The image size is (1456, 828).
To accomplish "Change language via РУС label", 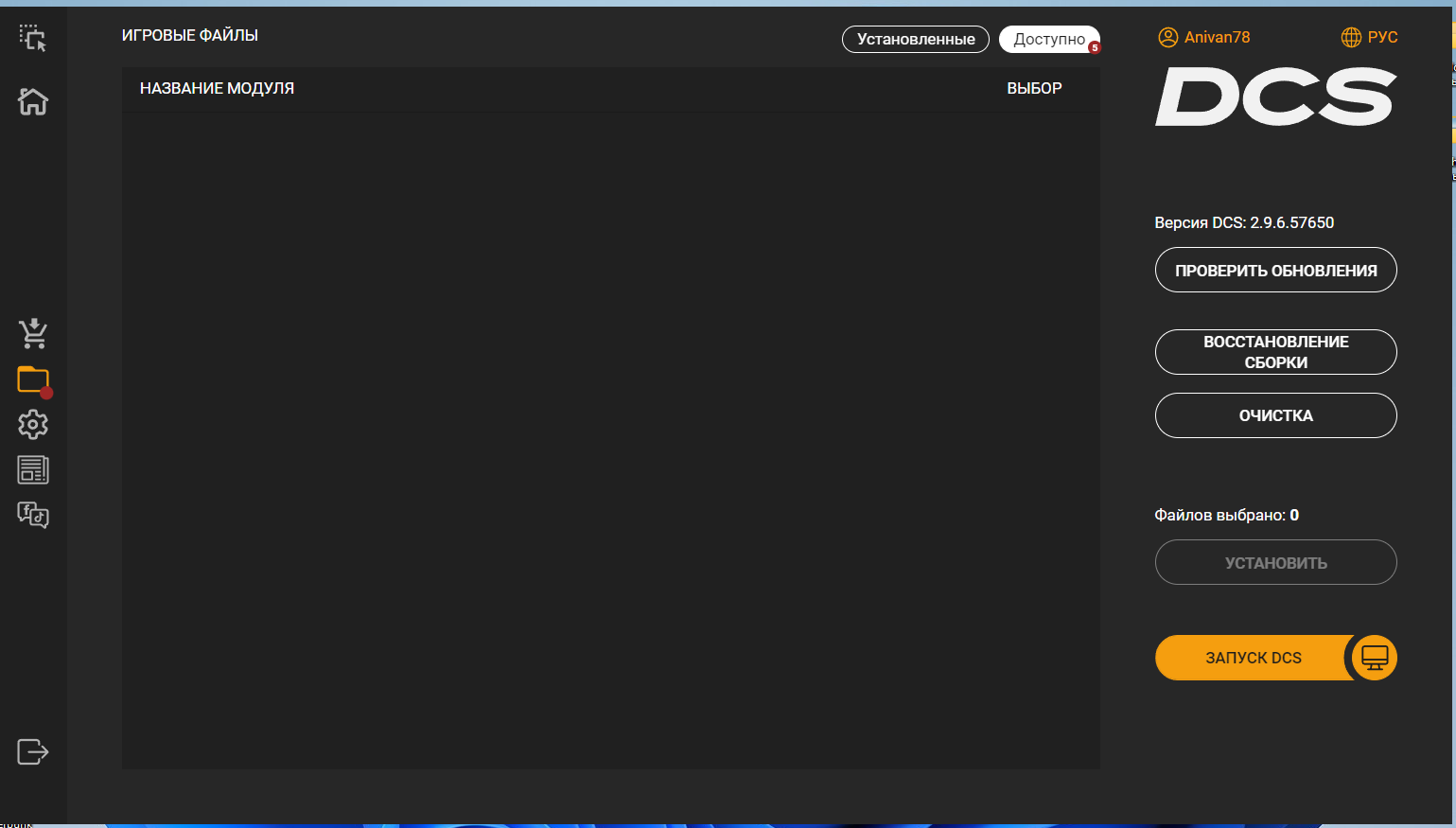I will (1382, 37).
